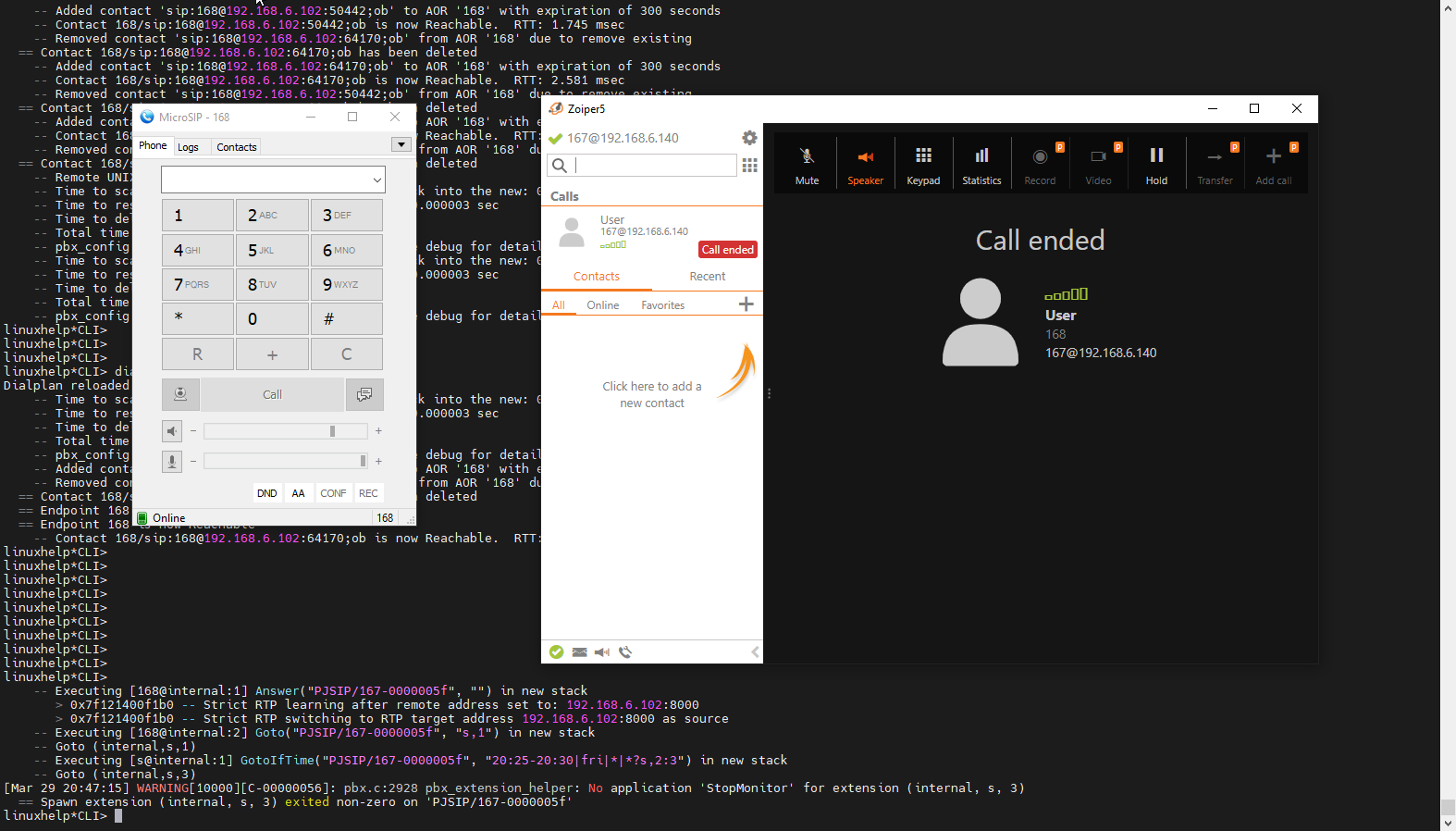Open call Statistics in Zoiper5
1456x831 pixels.
[x=981, y=165]
